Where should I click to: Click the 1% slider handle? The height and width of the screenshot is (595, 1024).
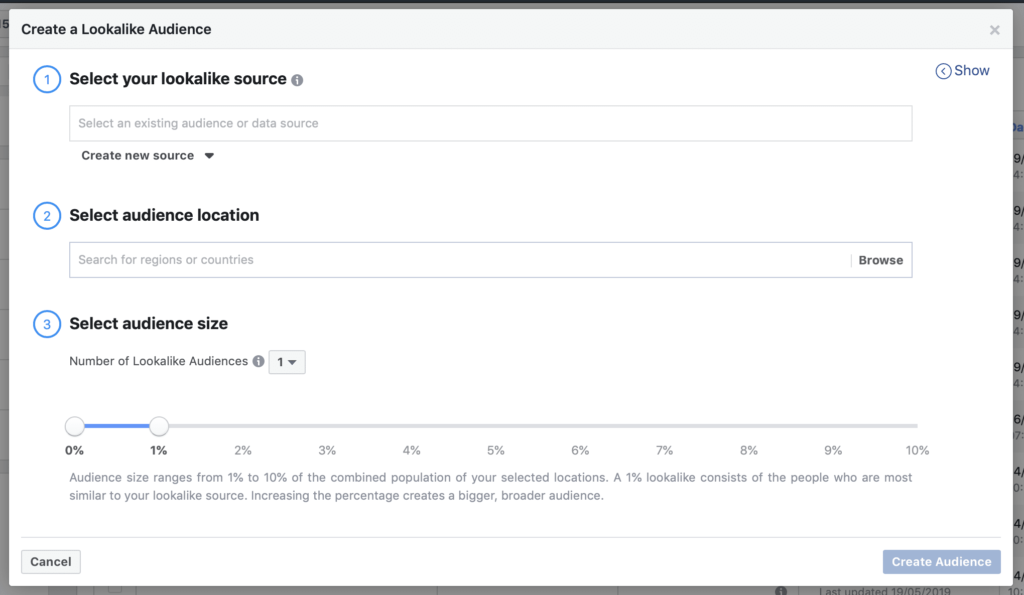[159, 427]
